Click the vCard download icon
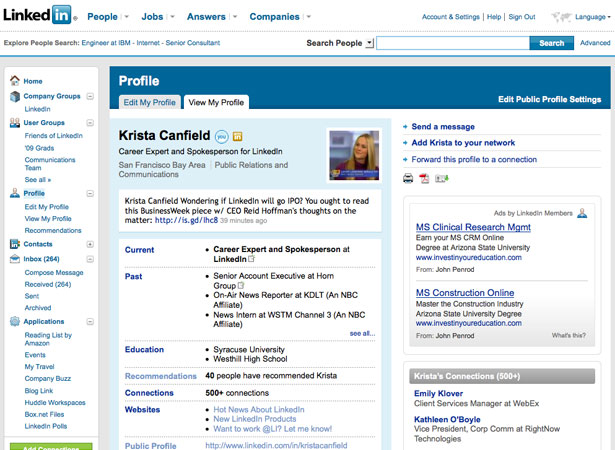 tap(442, 179)
